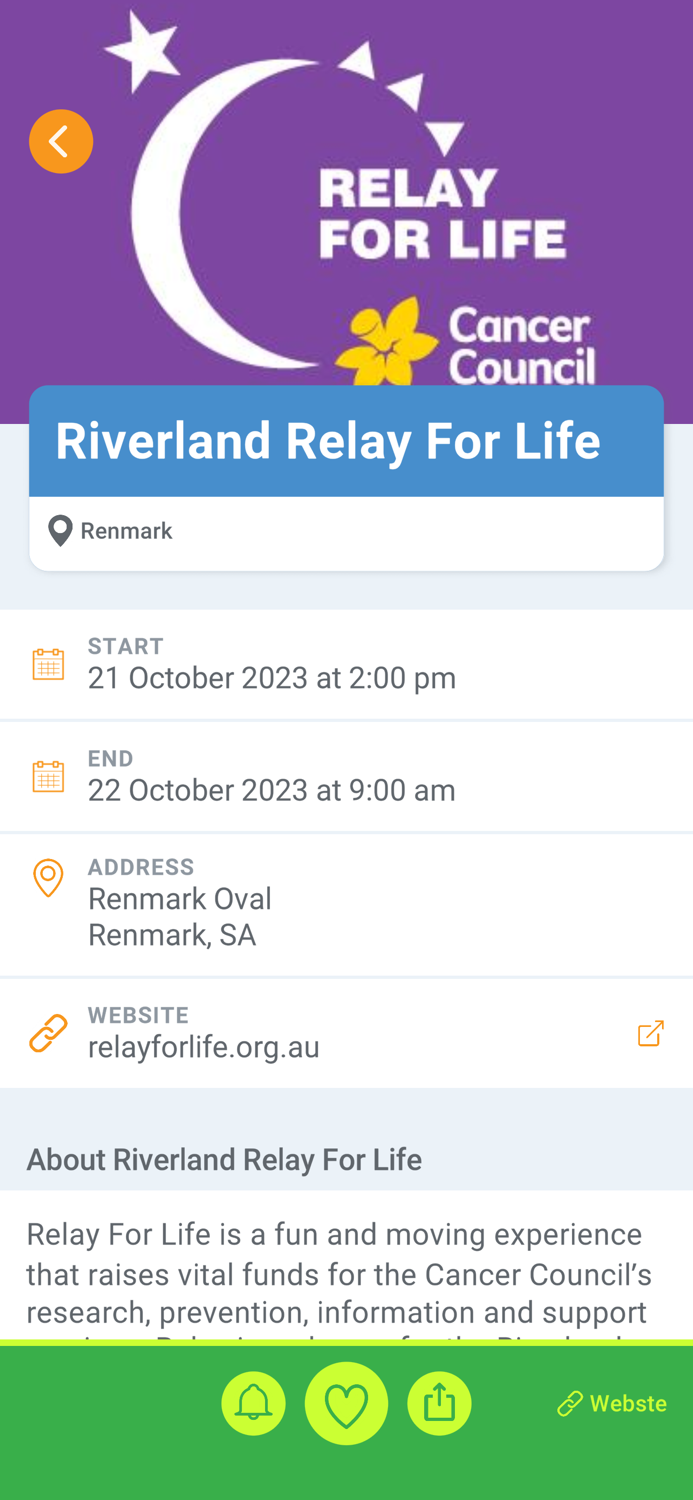The height and width of the screenshot is (1500, 693).
Task: Tap the share icon in the bottom bar
Action: click(440, 1402)
